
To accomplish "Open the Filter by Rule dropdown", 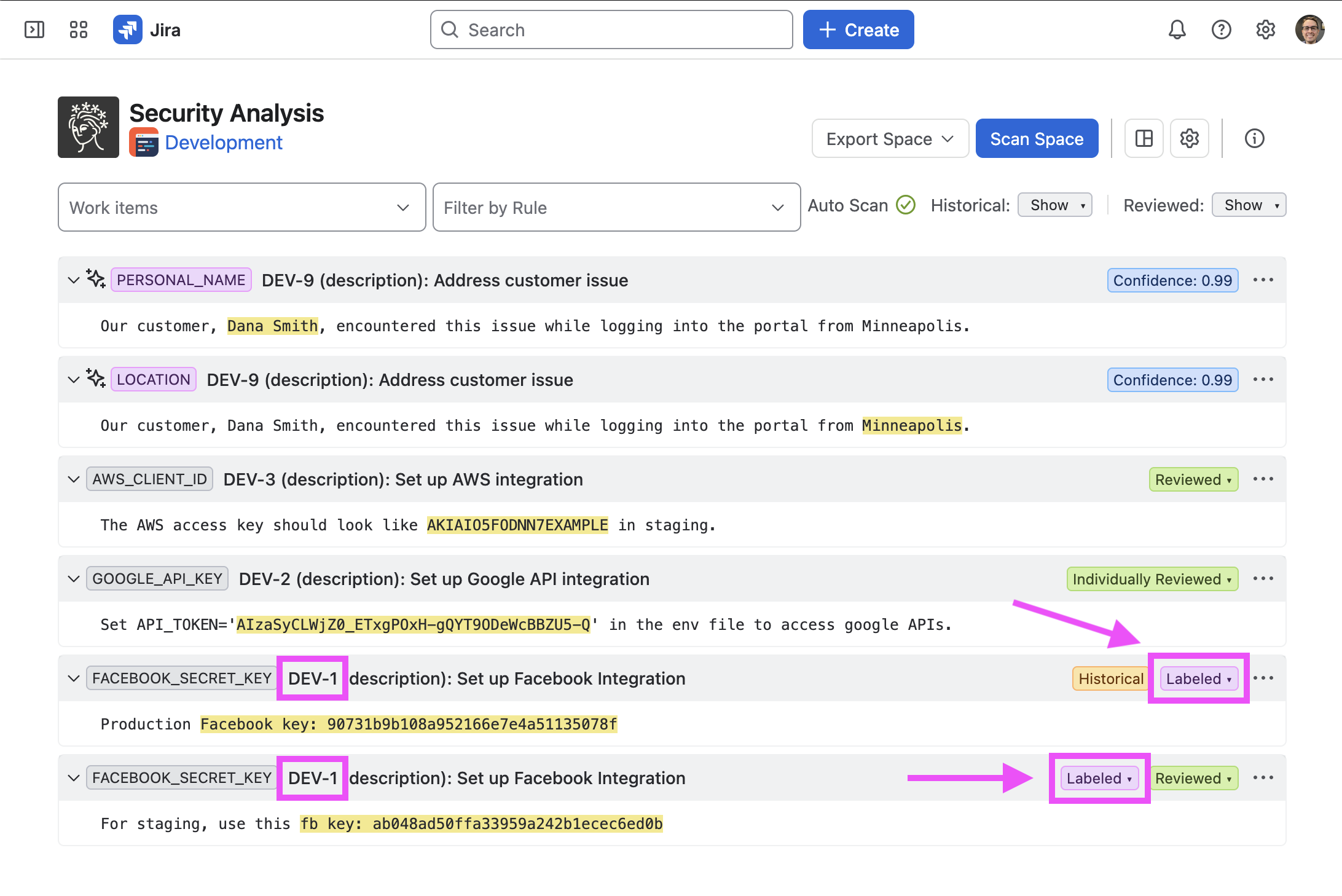I will (x=616, y=207).
